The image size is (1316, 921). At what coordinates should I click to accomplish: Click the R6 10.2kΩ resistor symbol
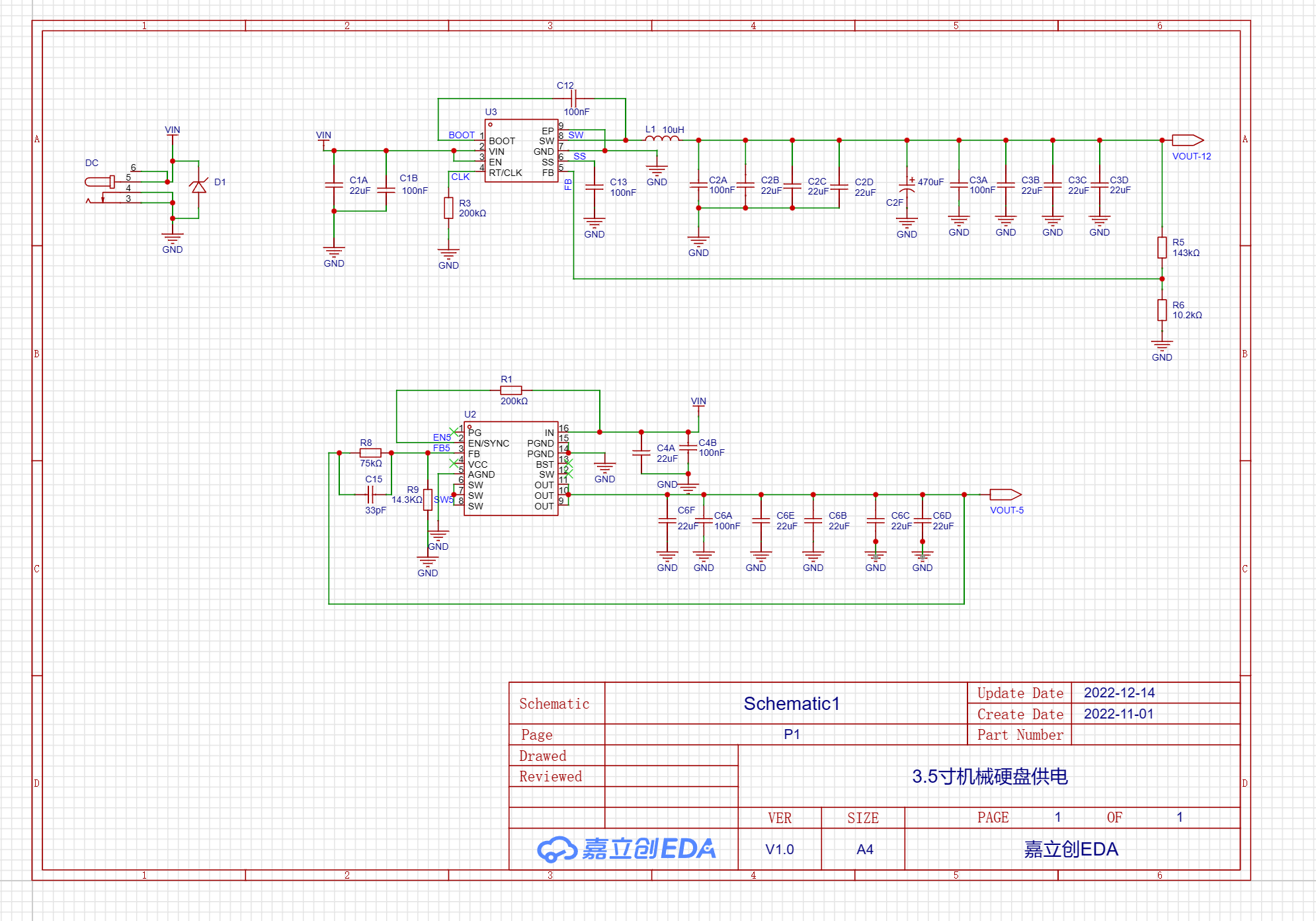coord(1162,310)
